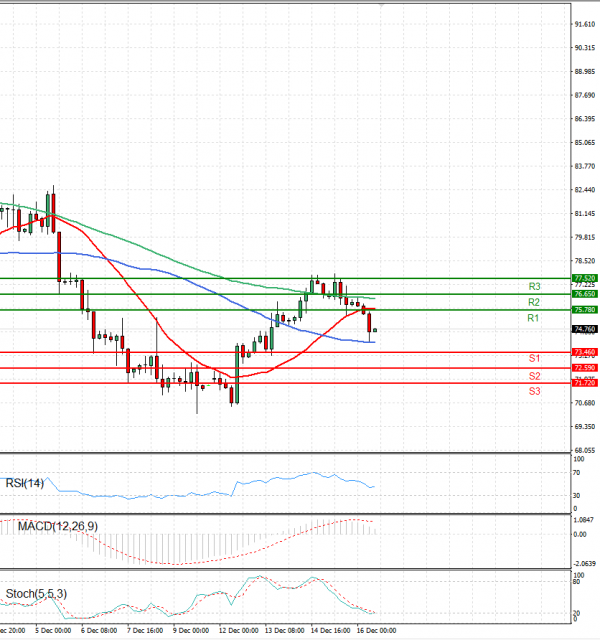
Task: Click the 12 Dec 00:00 time label
Action: [x=238, y=631]
